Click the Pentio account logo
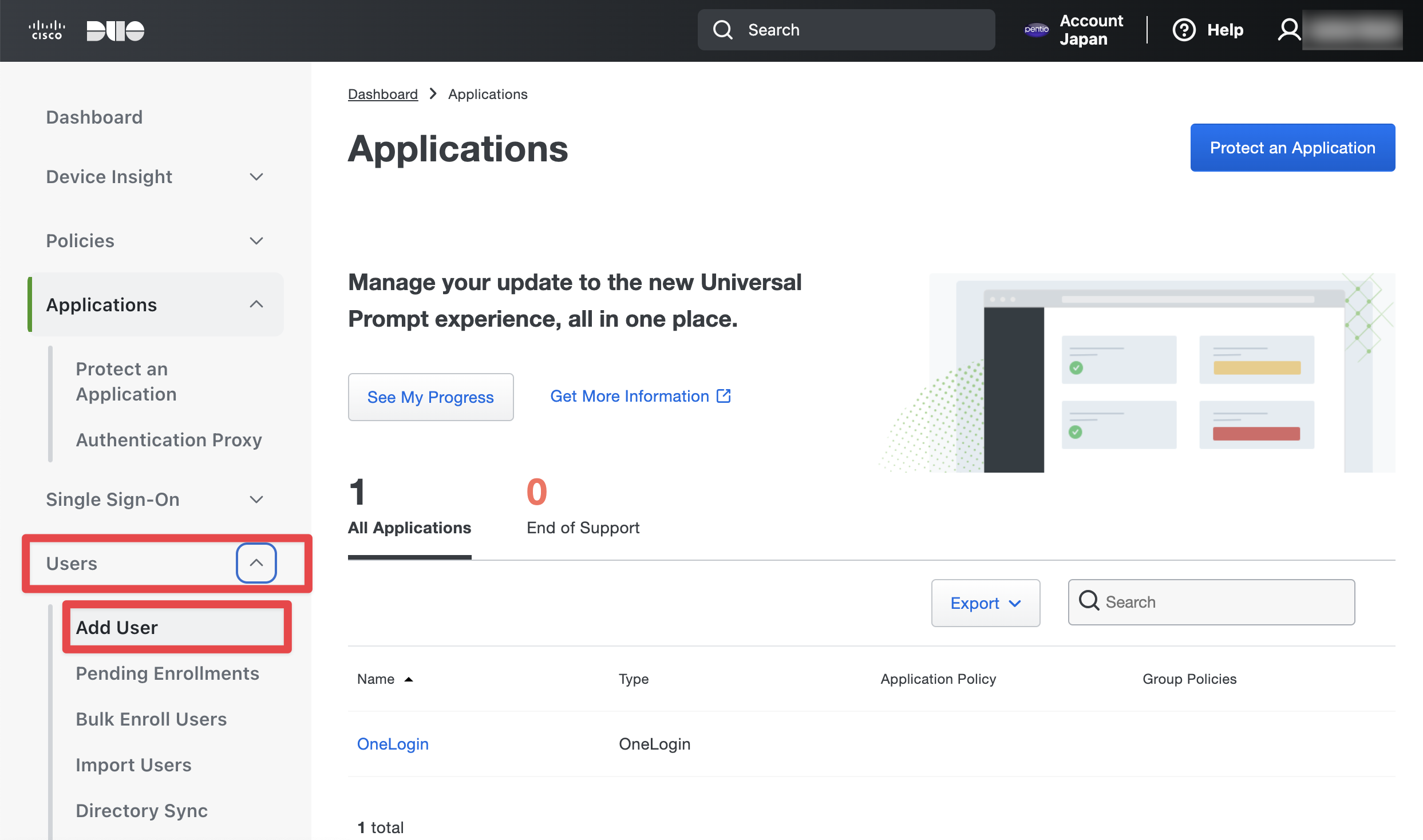1423x840 pixels. (1036, 29)
